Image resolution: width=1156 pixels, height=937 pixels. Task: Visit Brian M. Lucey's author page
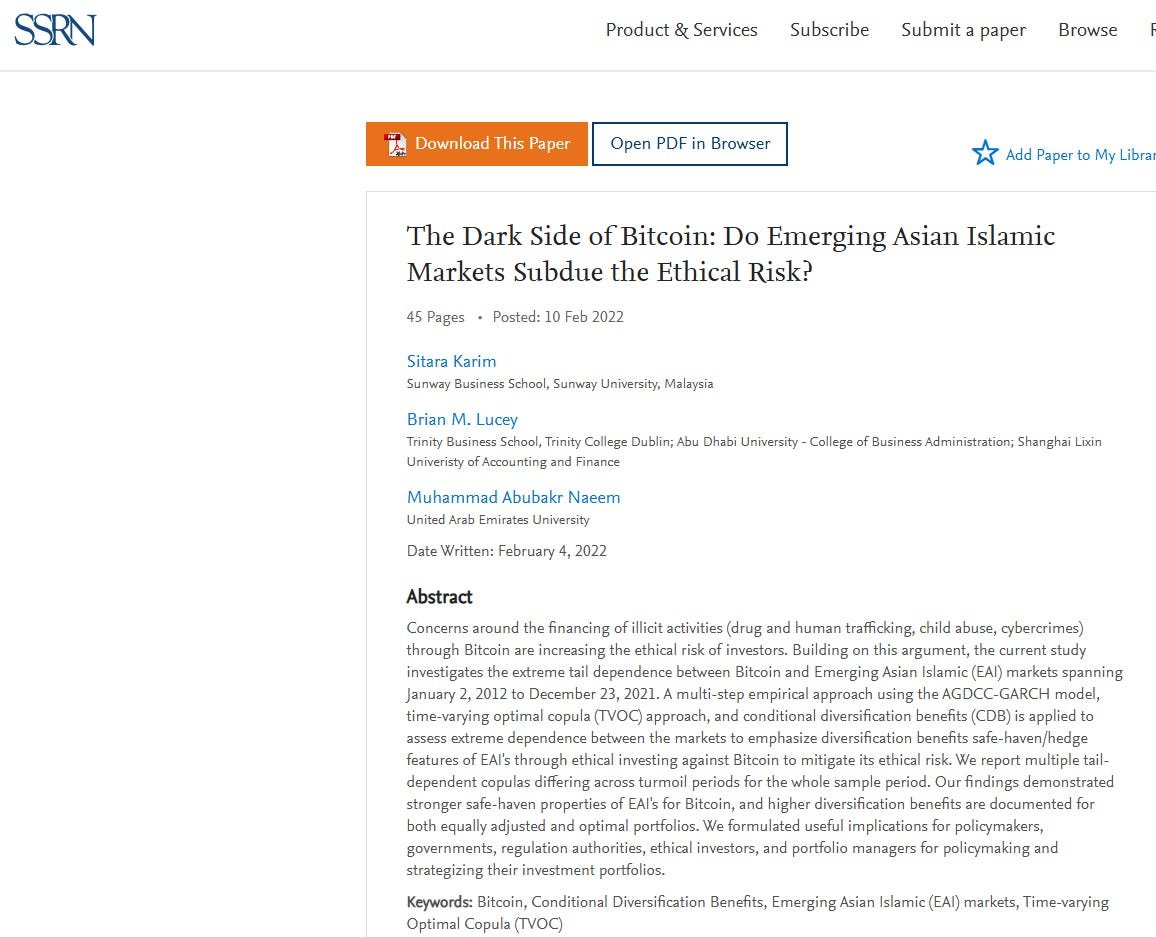click(x=462, y=419)
